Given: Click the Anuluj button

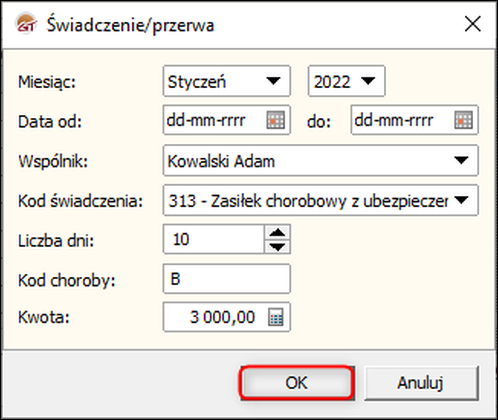Looking at the screenshot, I should click(x=421, y=383).
